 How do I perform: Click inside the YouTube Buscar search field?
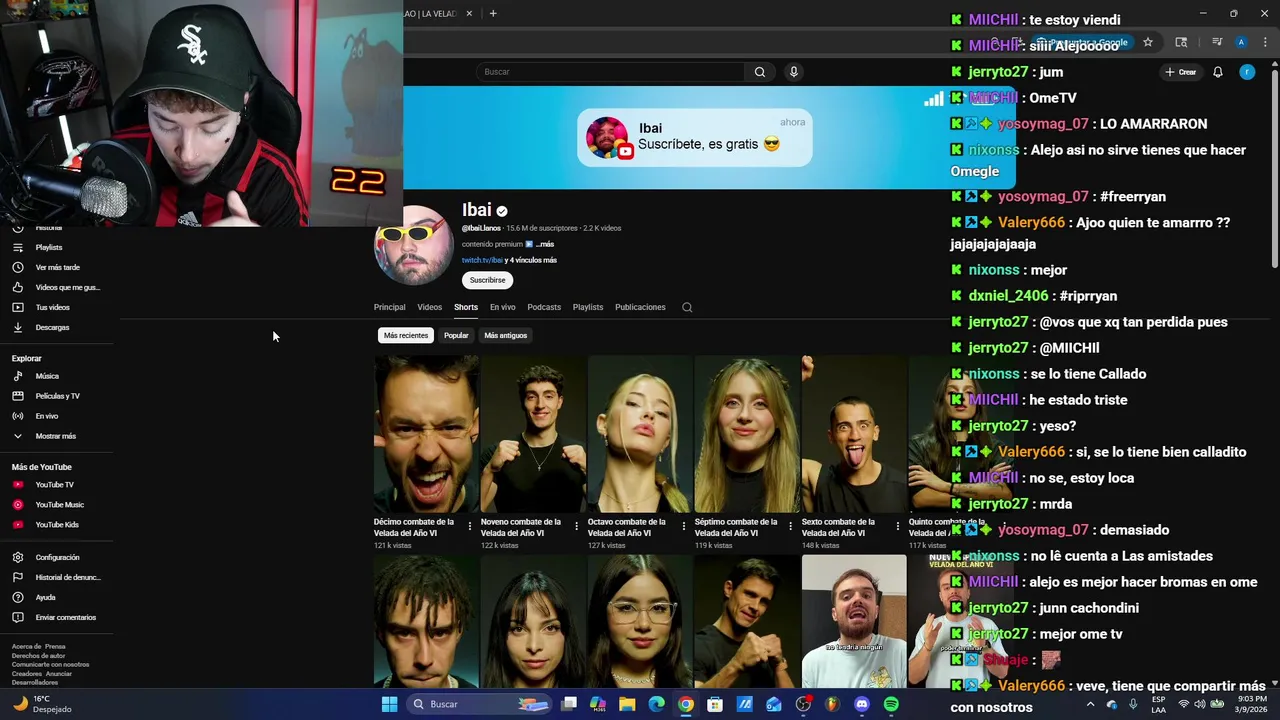tap(610, 72)
